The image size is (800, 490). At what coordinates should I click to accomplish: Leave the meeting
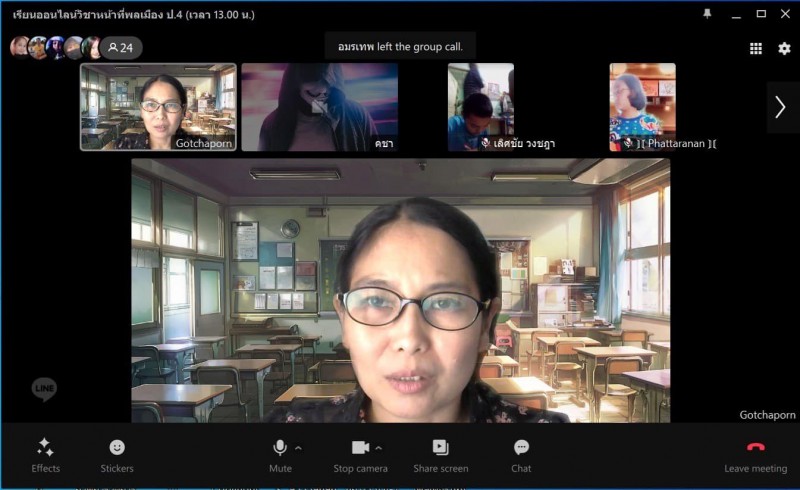coord(755,455)
